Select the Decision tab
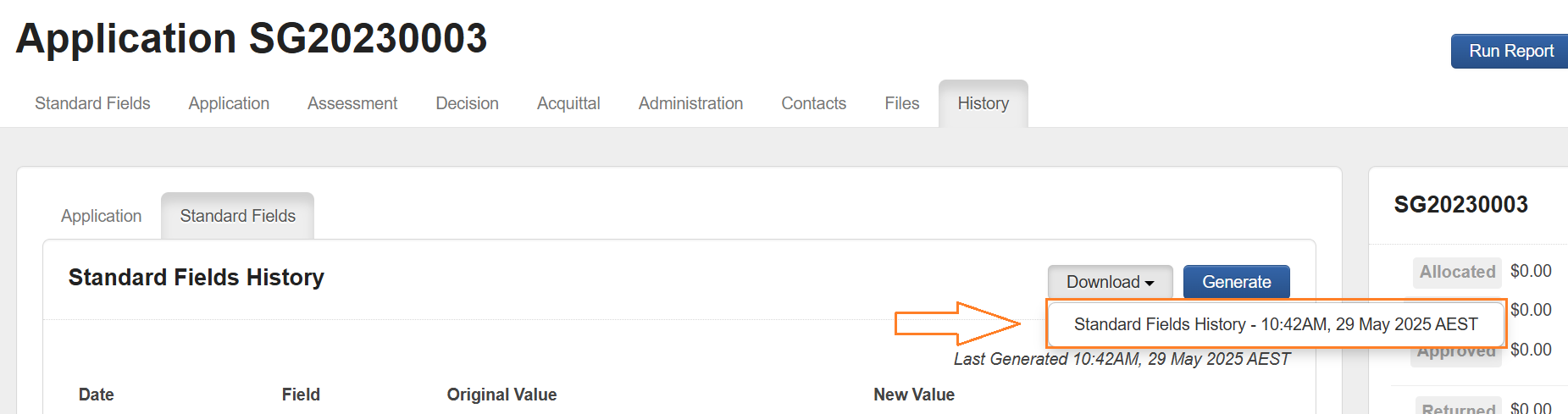 [467, 103]
